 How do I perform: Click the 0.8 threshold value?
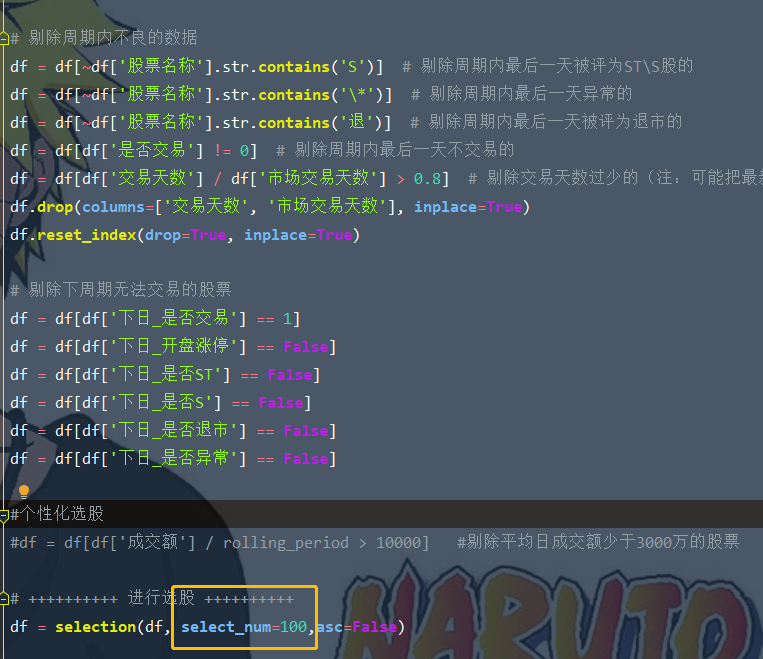click(x=427, y=179)
